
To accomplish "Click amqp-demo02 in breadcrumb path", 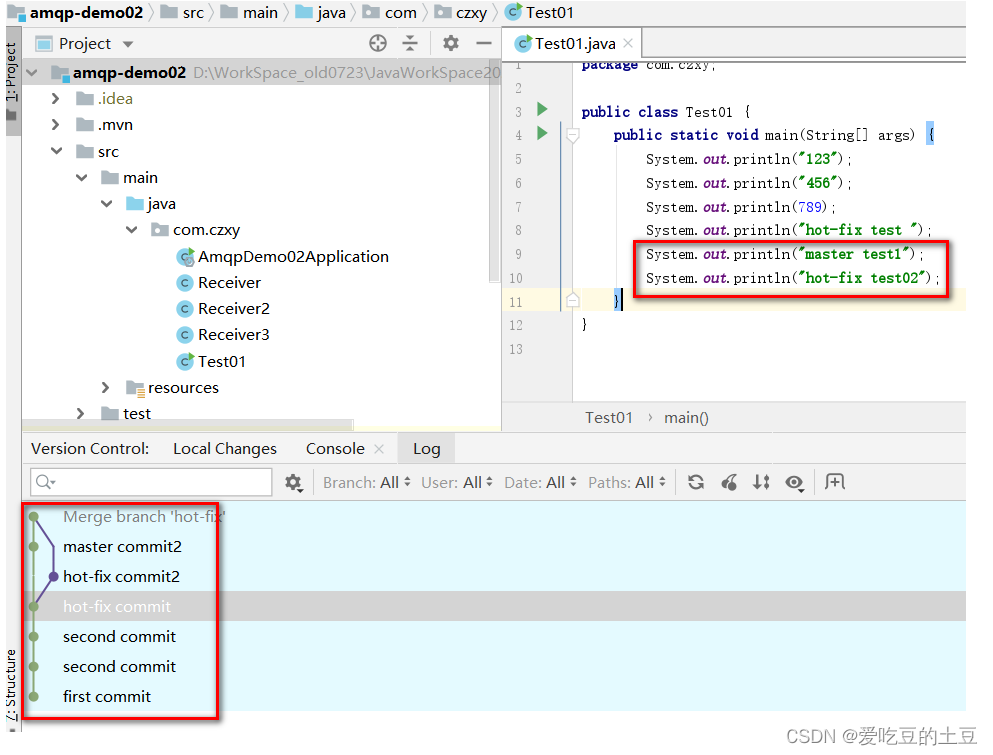I will (86, 12).
